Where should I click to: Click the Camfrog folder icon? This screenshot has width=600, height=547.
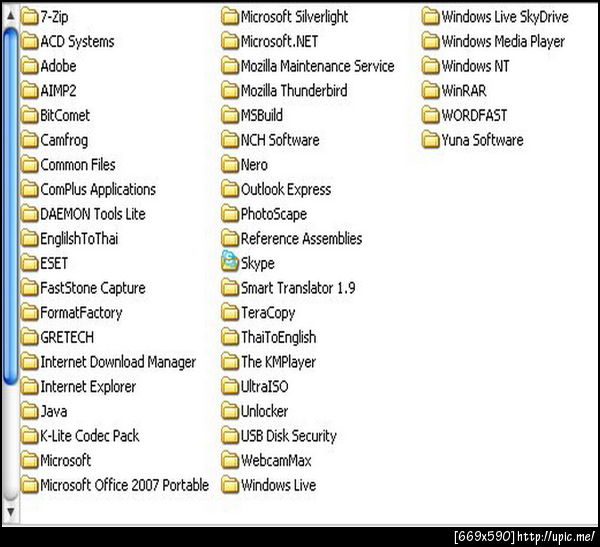[x=29, y=140]
